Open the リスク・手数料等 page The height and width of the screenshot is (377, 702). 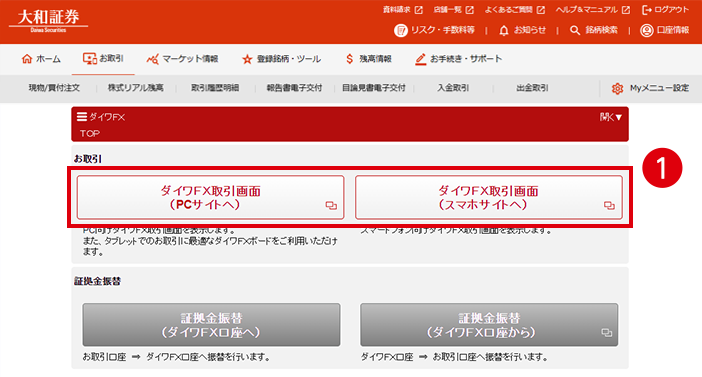point(434,30)
